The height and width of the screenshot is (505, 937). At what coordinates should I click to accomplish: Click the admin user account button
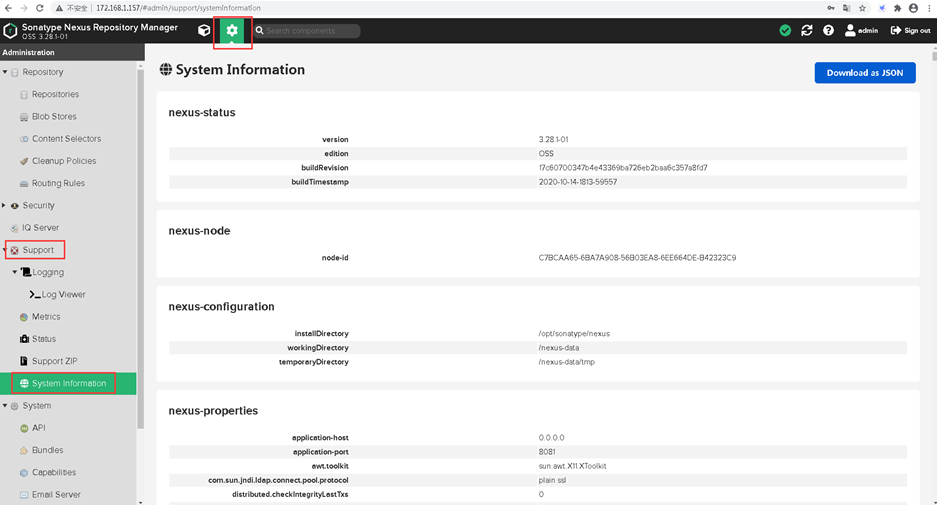tap(861, 30)
